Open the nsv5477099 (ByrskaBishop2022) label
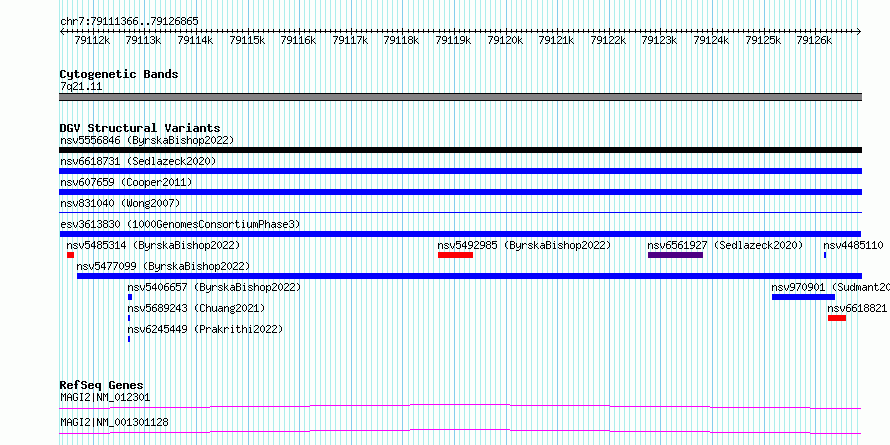The height and width of the screenshot is (445, 890). tap(163, 266)
